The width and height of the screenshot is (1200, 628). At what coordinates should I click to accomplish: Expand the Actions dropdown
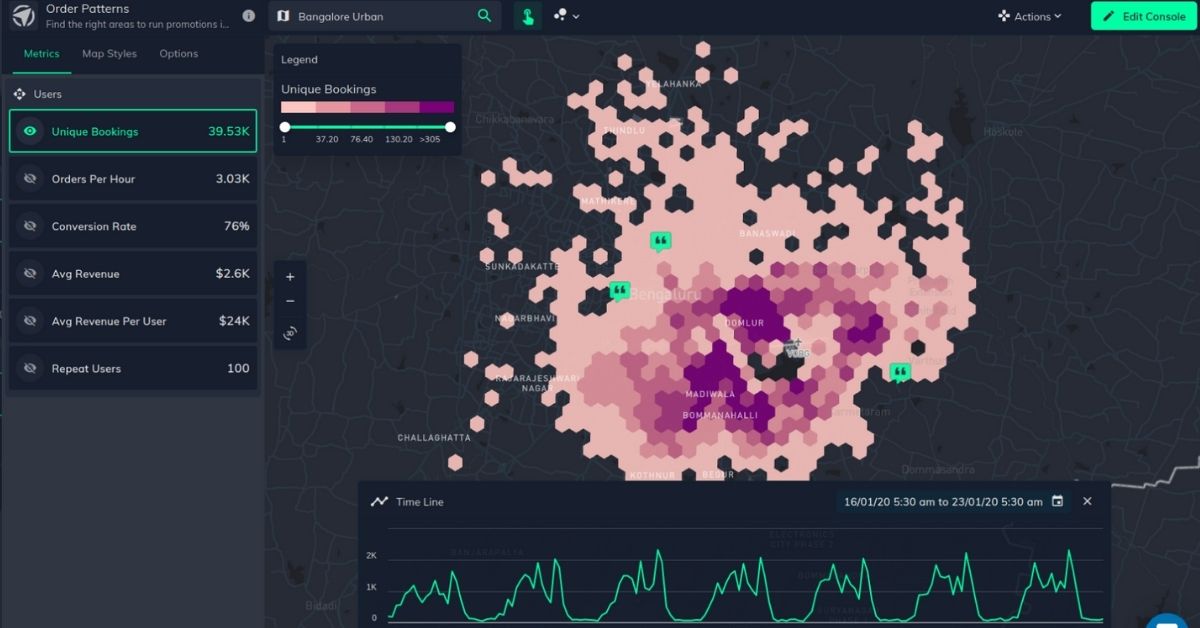(1029, 16)
